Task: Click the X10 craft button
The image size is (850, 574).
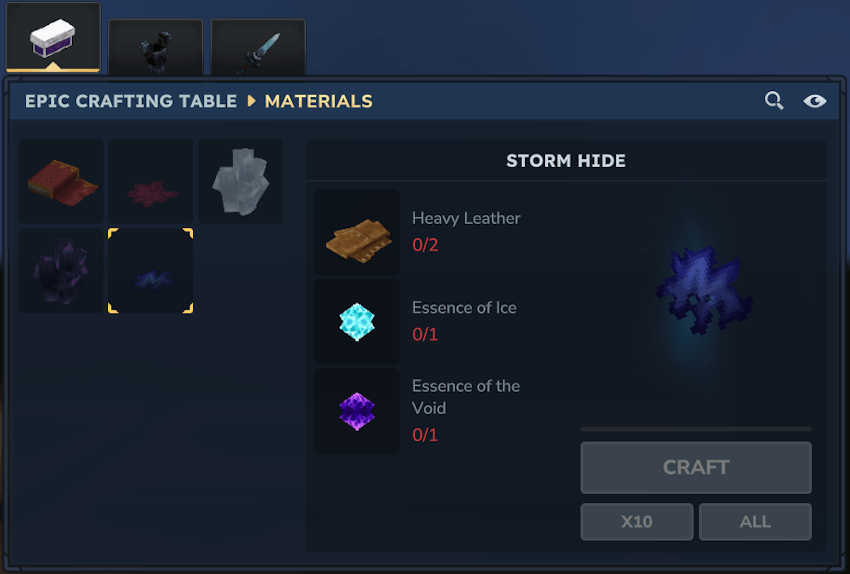Action: [x=637, y=521]
